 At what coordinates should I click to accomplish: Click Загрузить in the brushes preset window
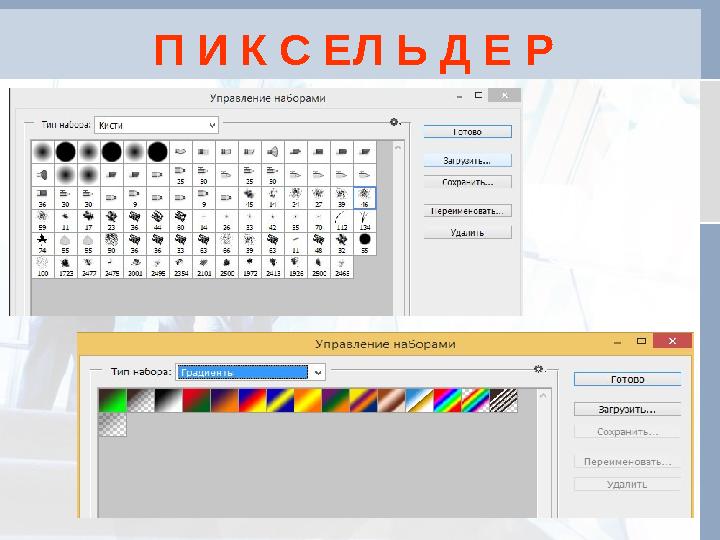[467, 160]
